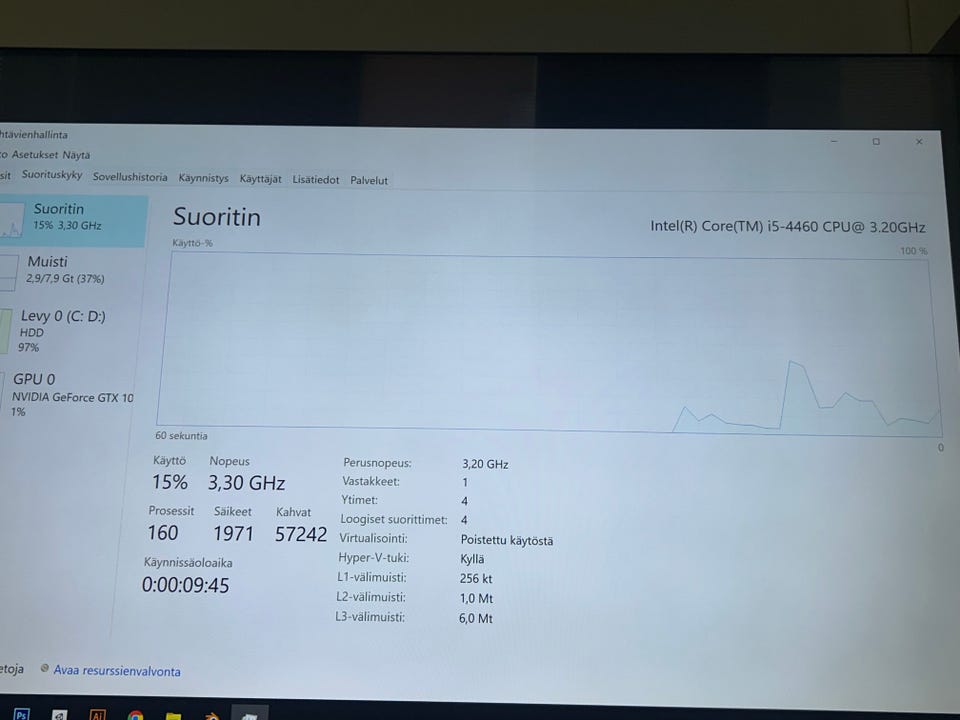Switch to the Suorituskyky tab
The height and width of the screenshot is (720, 960).
coord(52,174)
